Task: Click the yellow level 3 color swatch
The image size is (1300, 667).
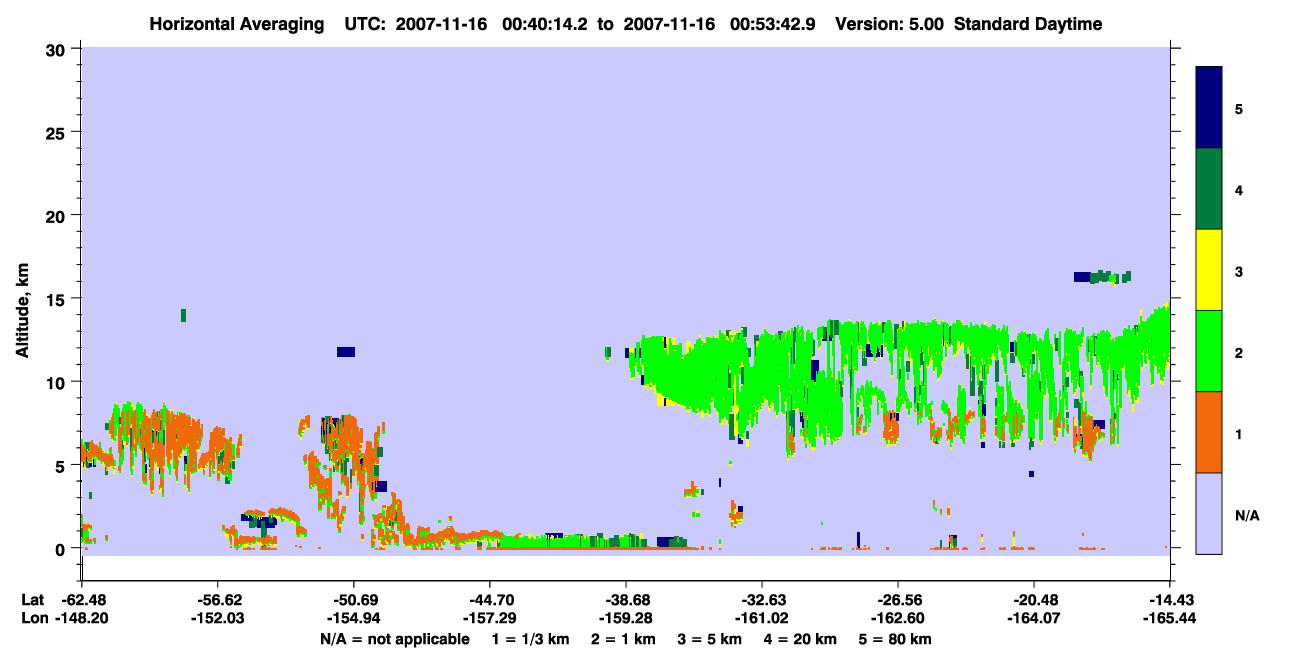Action: (1209, 270)
